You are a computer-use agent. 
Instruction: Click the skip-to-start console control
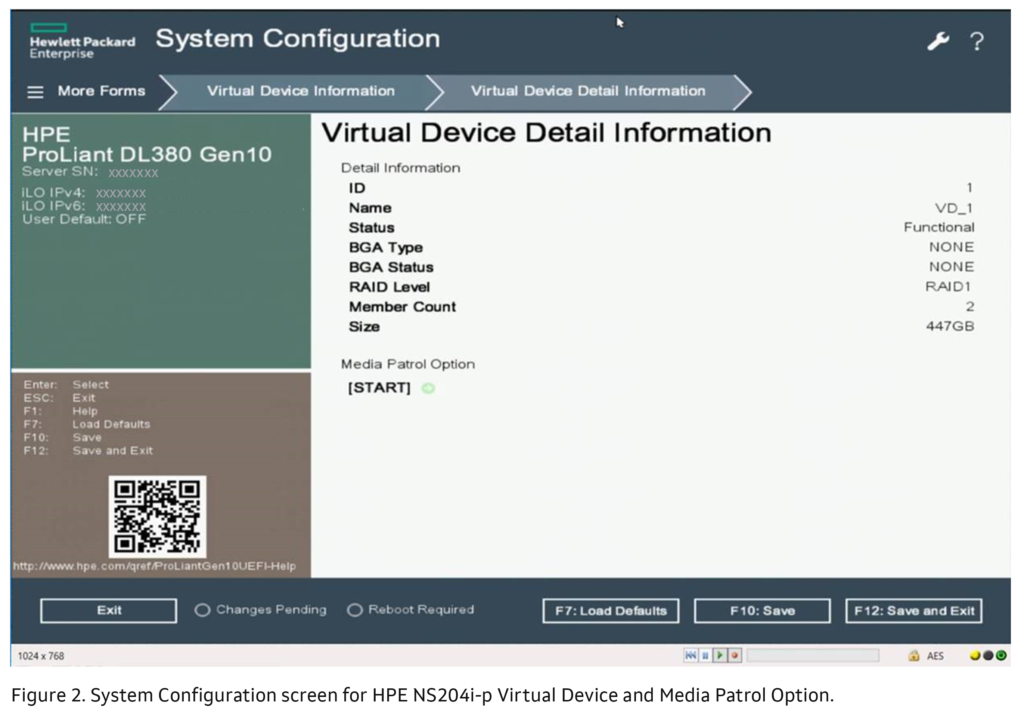coord(690,654)
